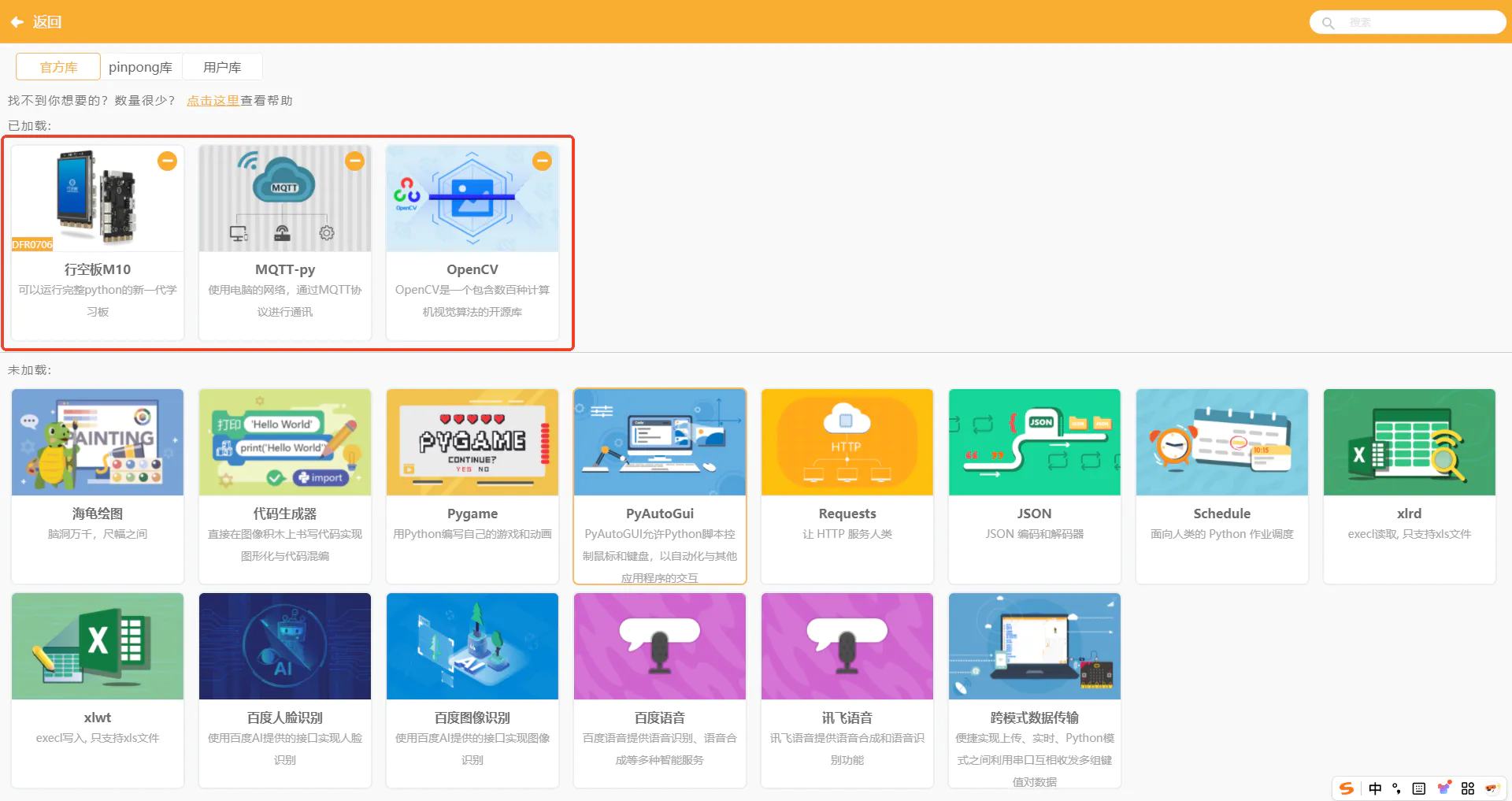Unload MQTT-py using its minus icon
The image size is (1512, 801).
(354, 161)
